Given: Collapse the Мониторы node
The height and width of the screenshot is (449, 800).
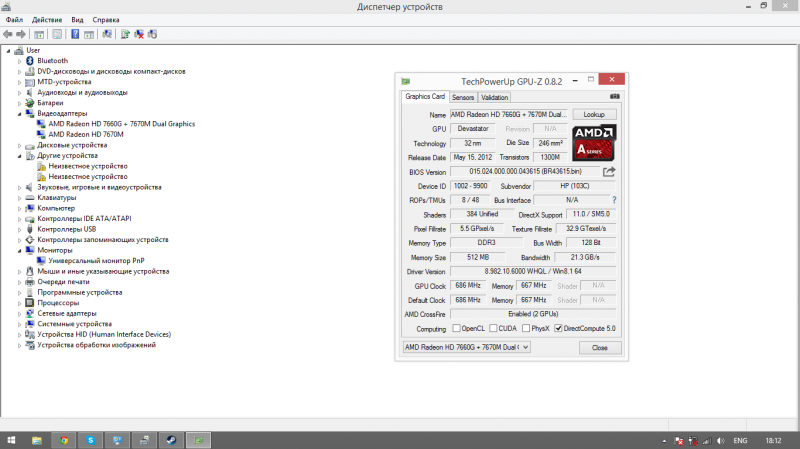Looking at the screenshot, I should [x=19, y=251].
